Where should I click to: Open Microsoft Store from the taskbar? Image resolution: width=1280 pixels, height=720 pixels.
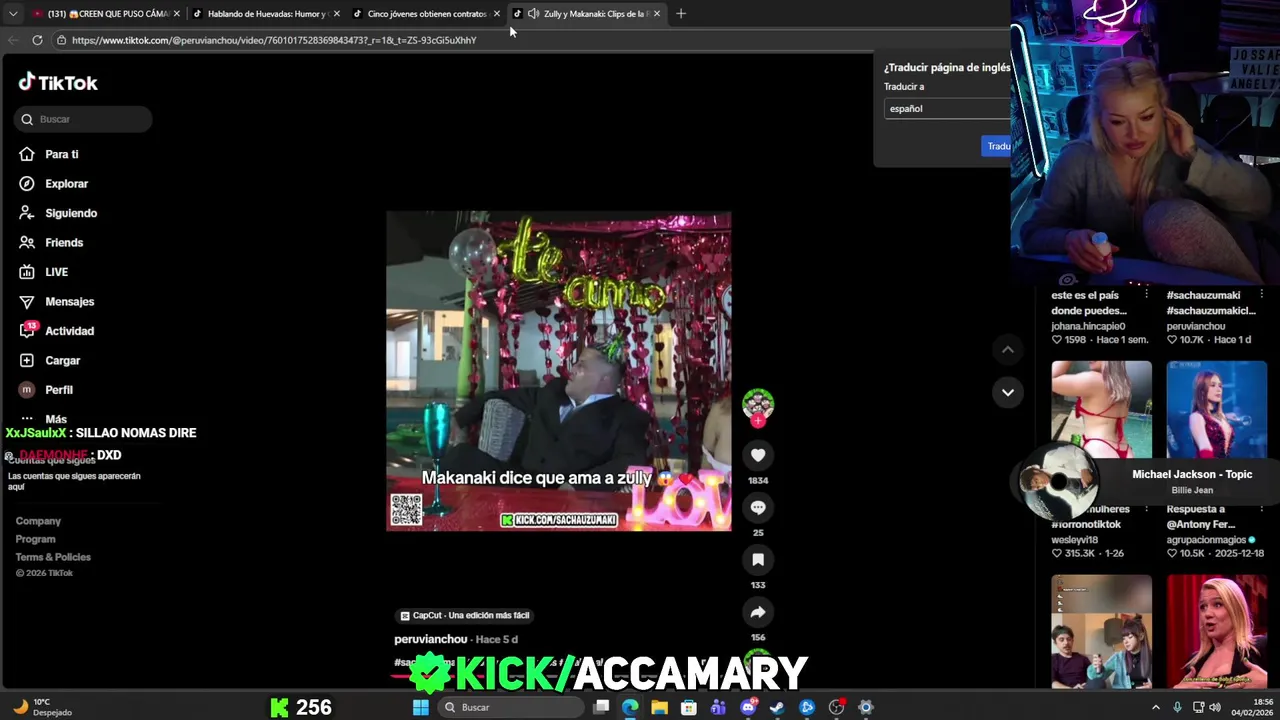pyautogui.click(x=689, y=707)
